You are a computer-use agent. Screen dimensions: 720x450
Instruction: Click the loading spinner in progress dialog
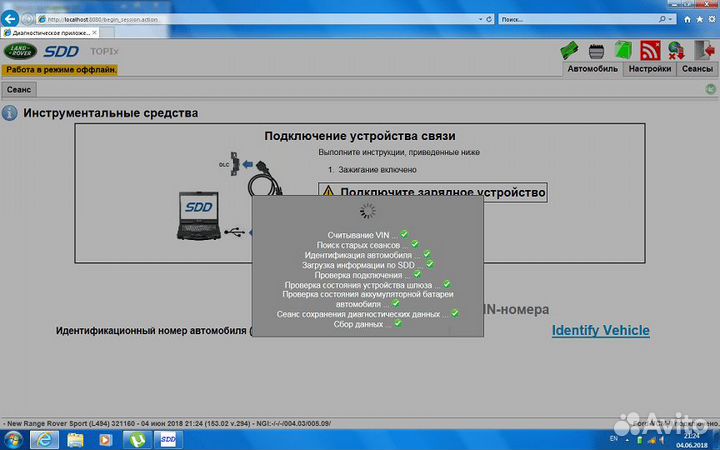(367, 211)
